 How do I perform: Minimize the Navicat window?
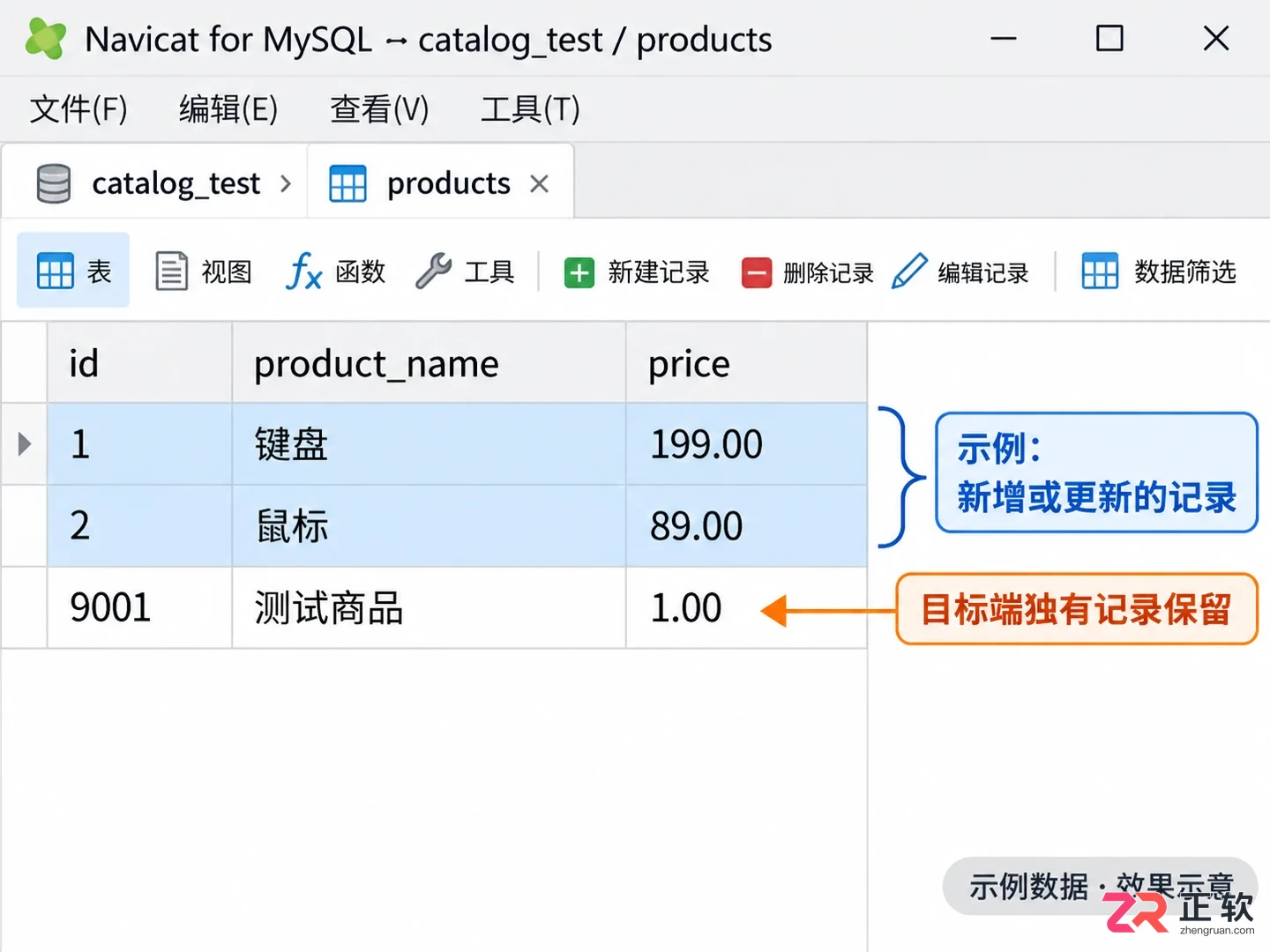pyautogui.click(x=1004, y=39)
